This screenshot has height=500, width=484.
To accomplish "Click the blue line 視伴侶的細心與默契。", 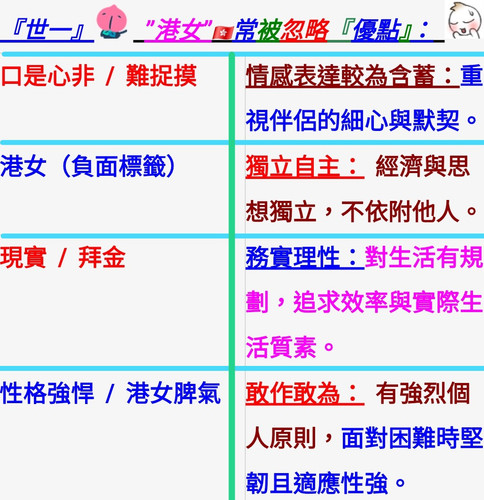I will 362,121.
